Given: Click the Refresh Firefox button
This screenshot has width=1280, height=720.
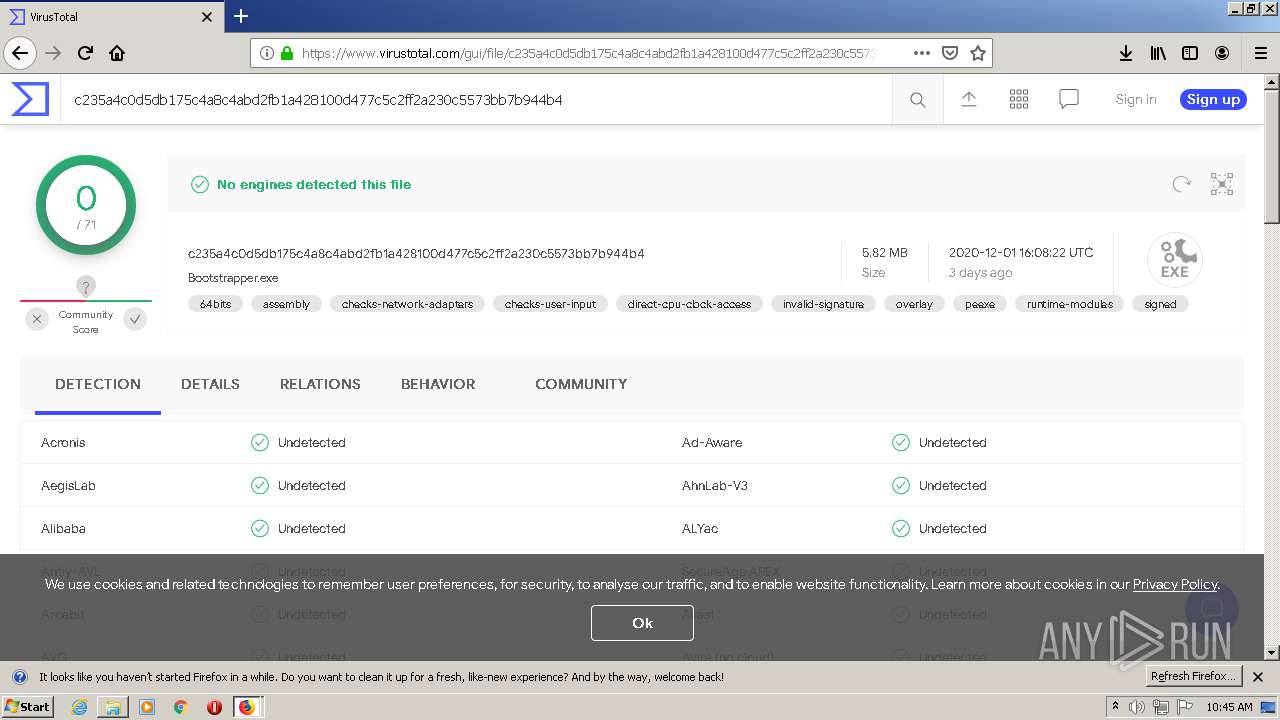Looking at the screenshot, I should point(1193,676).
